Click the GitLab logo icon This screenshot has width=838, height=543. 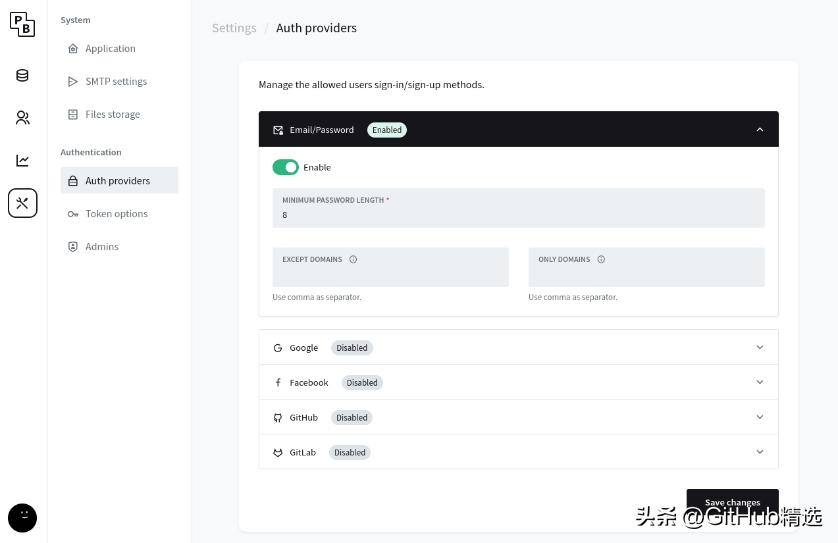(x=278, y=453)
